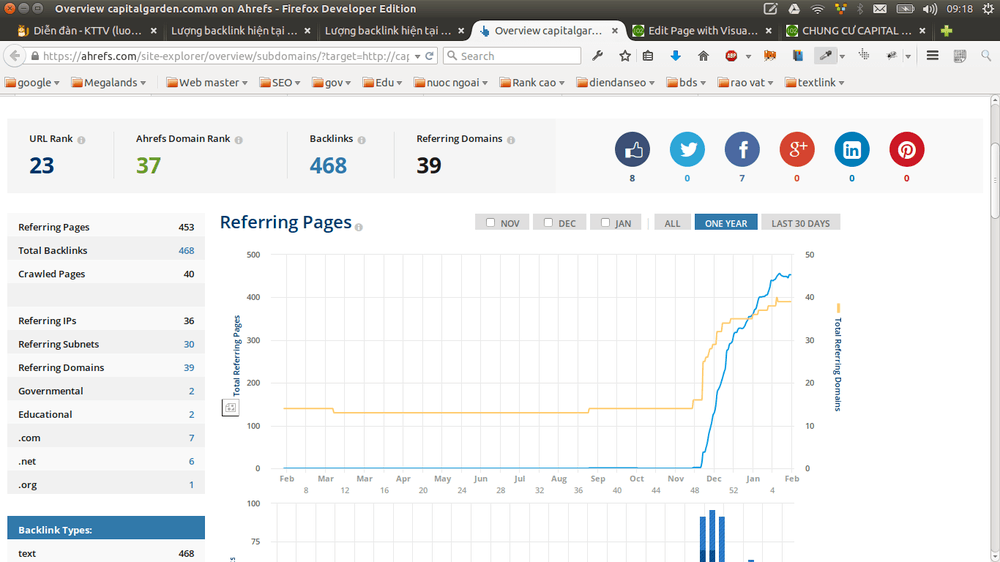Select the ONE YEAR range button

[x=726, y=223]
